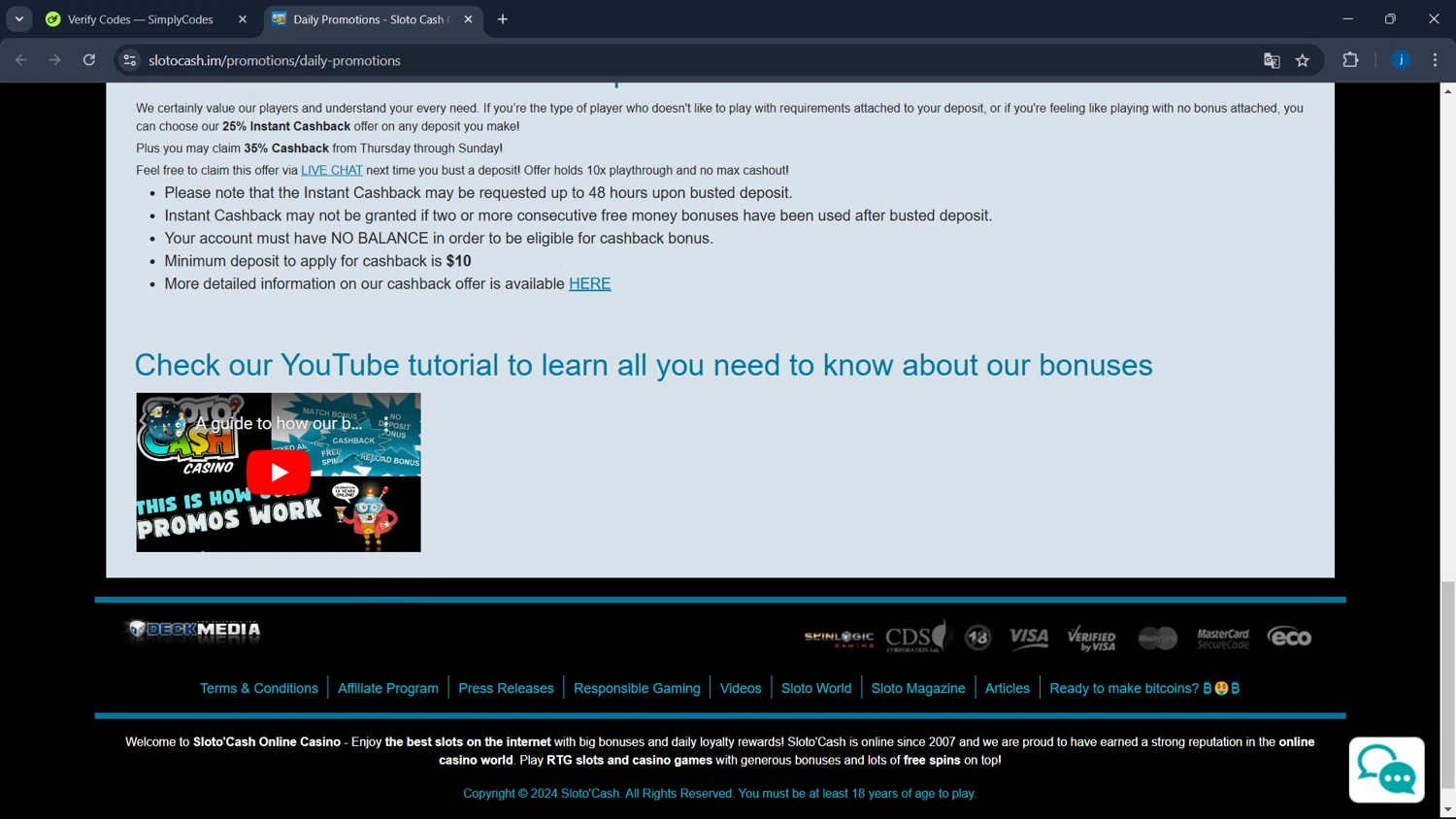
Task: Open the Extensions puzzle icon
Action: coord(1350,60)
